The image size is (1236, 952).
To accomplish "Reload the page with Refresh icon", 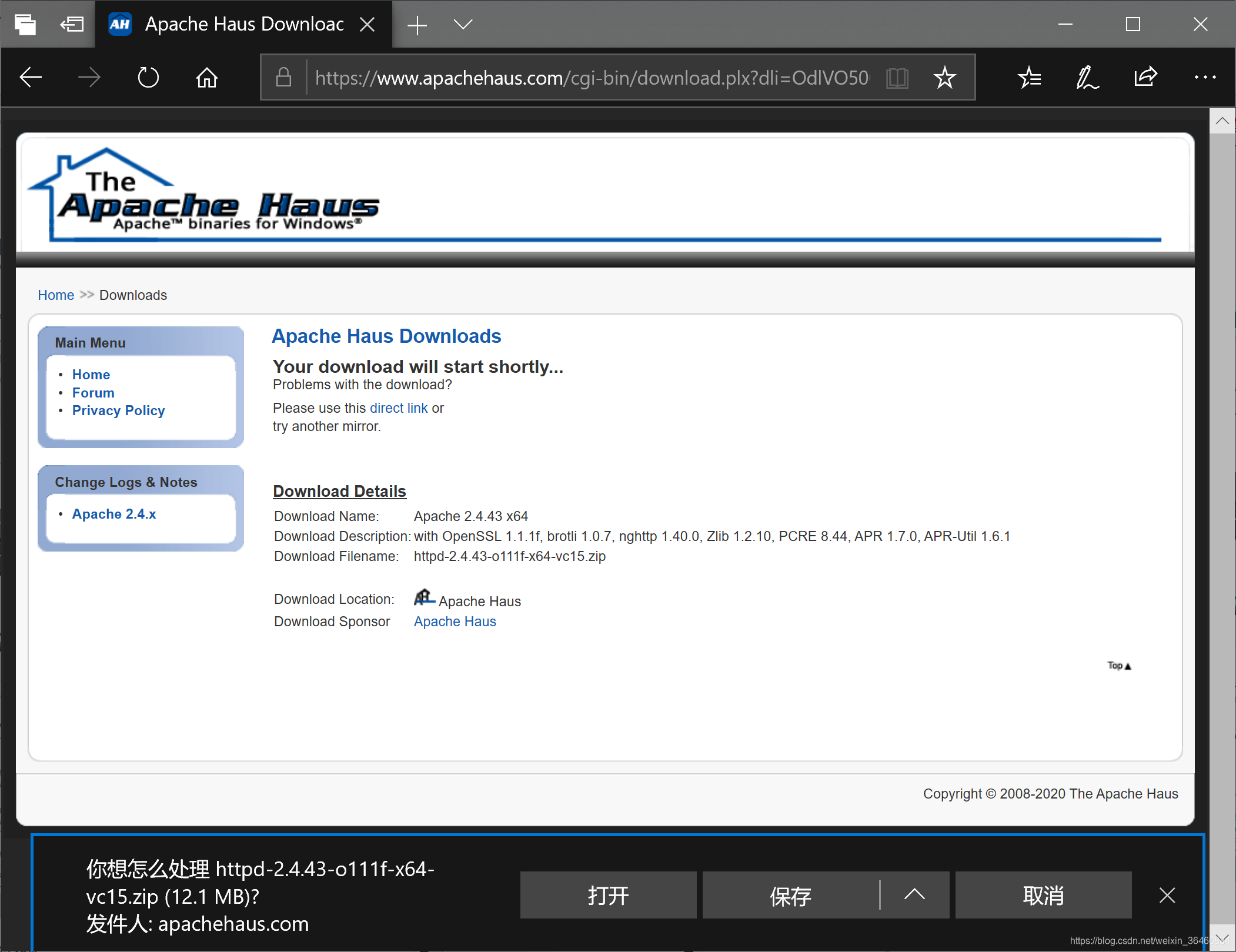I will click(148, 77).
